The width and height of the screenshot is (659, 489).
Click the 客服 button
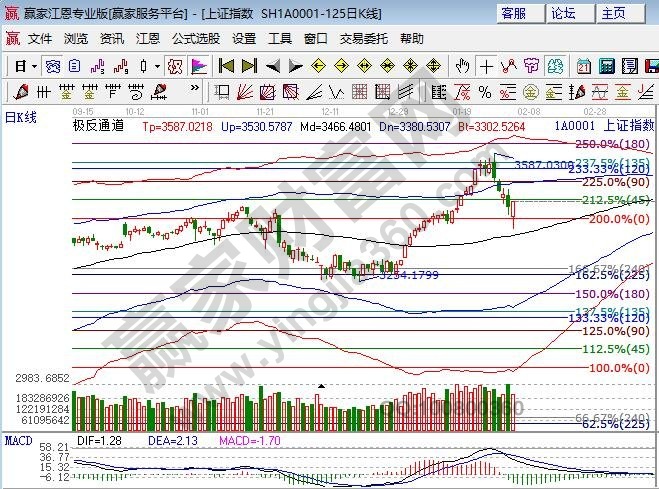[514, 13]
